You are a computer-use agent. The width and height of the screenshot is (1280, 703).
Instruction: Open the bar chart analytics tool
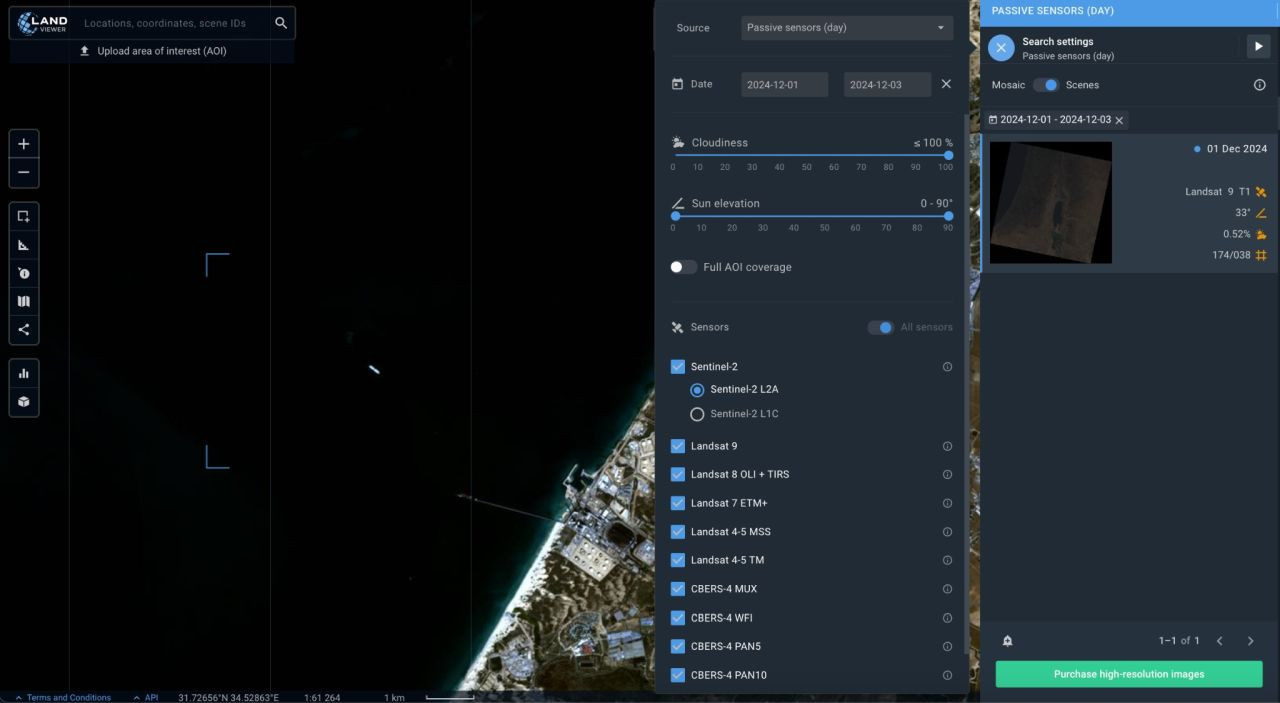click(x=24, y=373)
